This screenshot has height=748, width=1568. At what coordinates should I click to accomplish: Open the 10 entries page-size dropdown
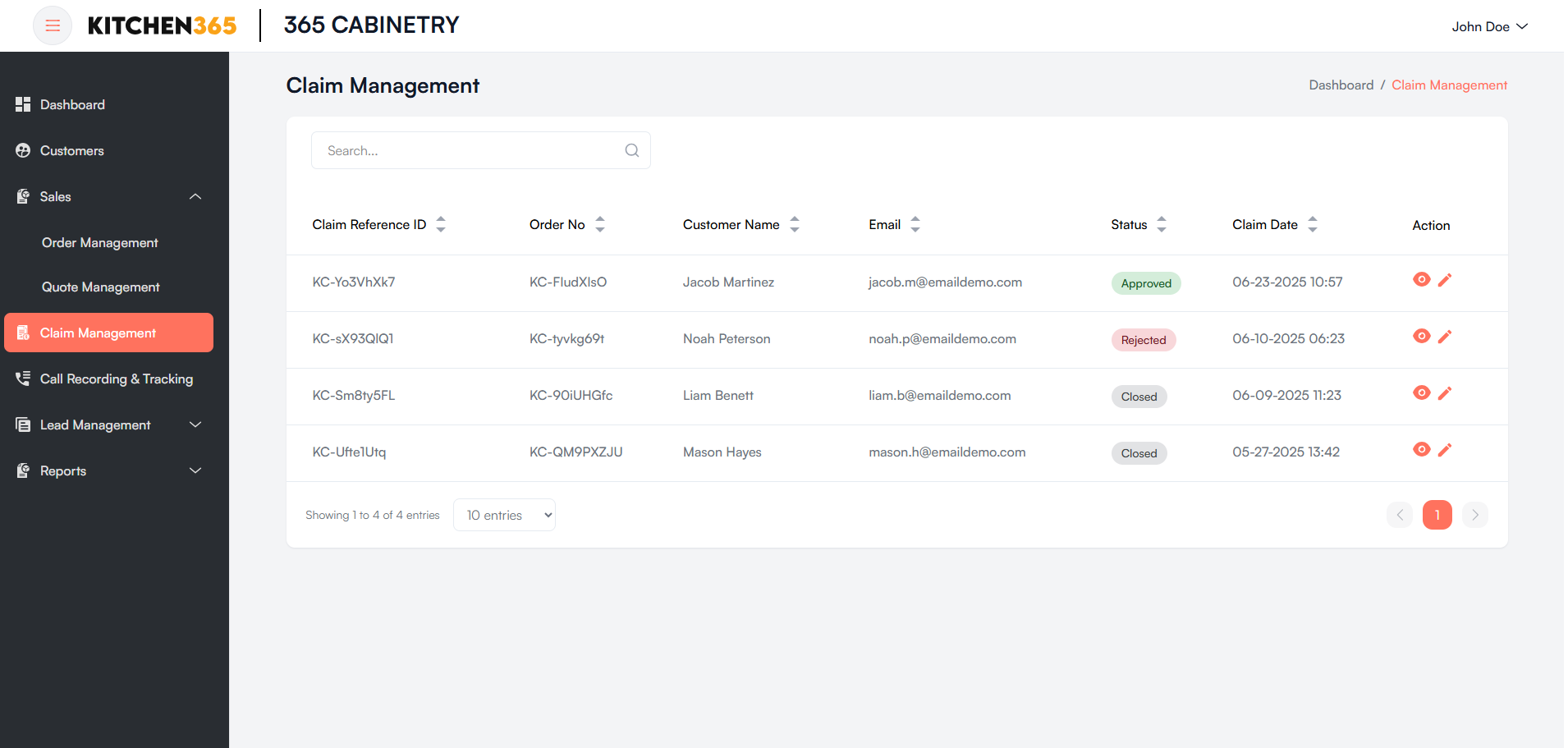point(504,515)
